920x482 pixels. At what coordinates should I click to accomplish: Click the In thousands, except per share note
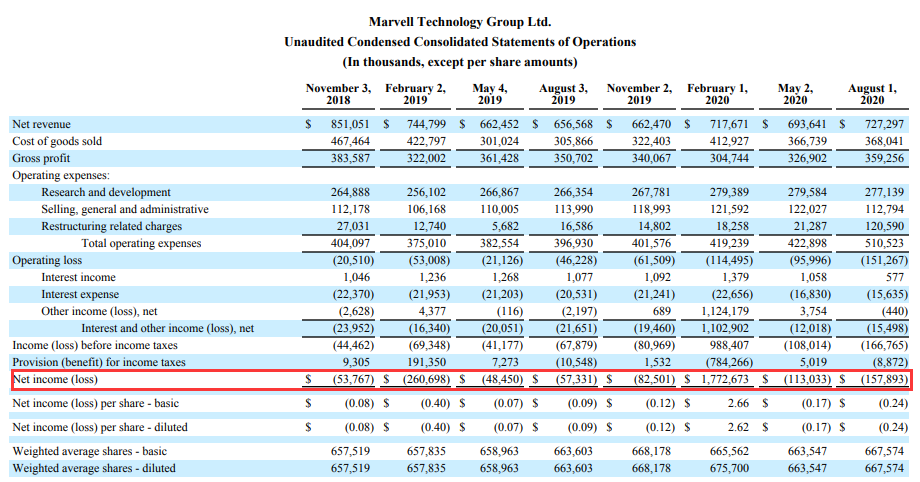pos(459,62)
